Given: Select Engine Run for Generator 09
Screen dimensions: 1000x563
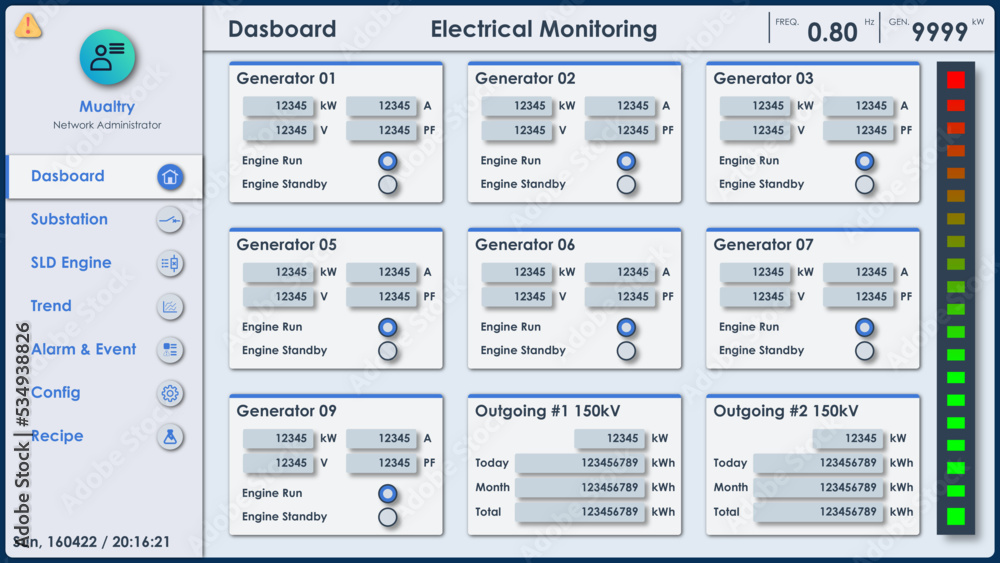Looking at the screenshot, I should point(387,494).
